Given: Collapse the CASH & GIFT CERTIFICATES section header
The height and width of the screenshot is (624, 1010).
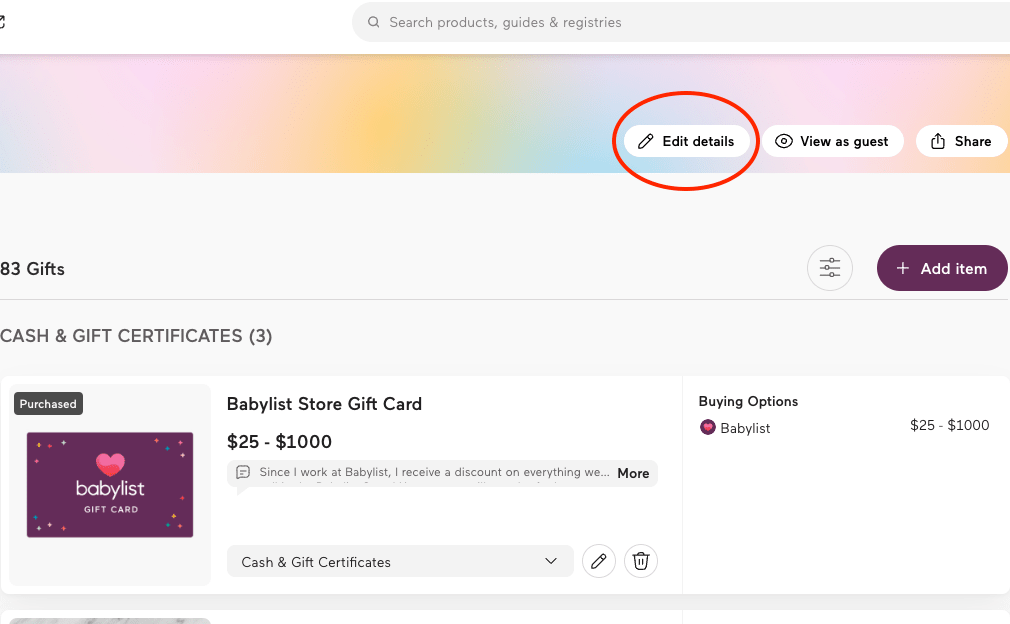Looking at the screenshot, I should [x=137, y=336].
